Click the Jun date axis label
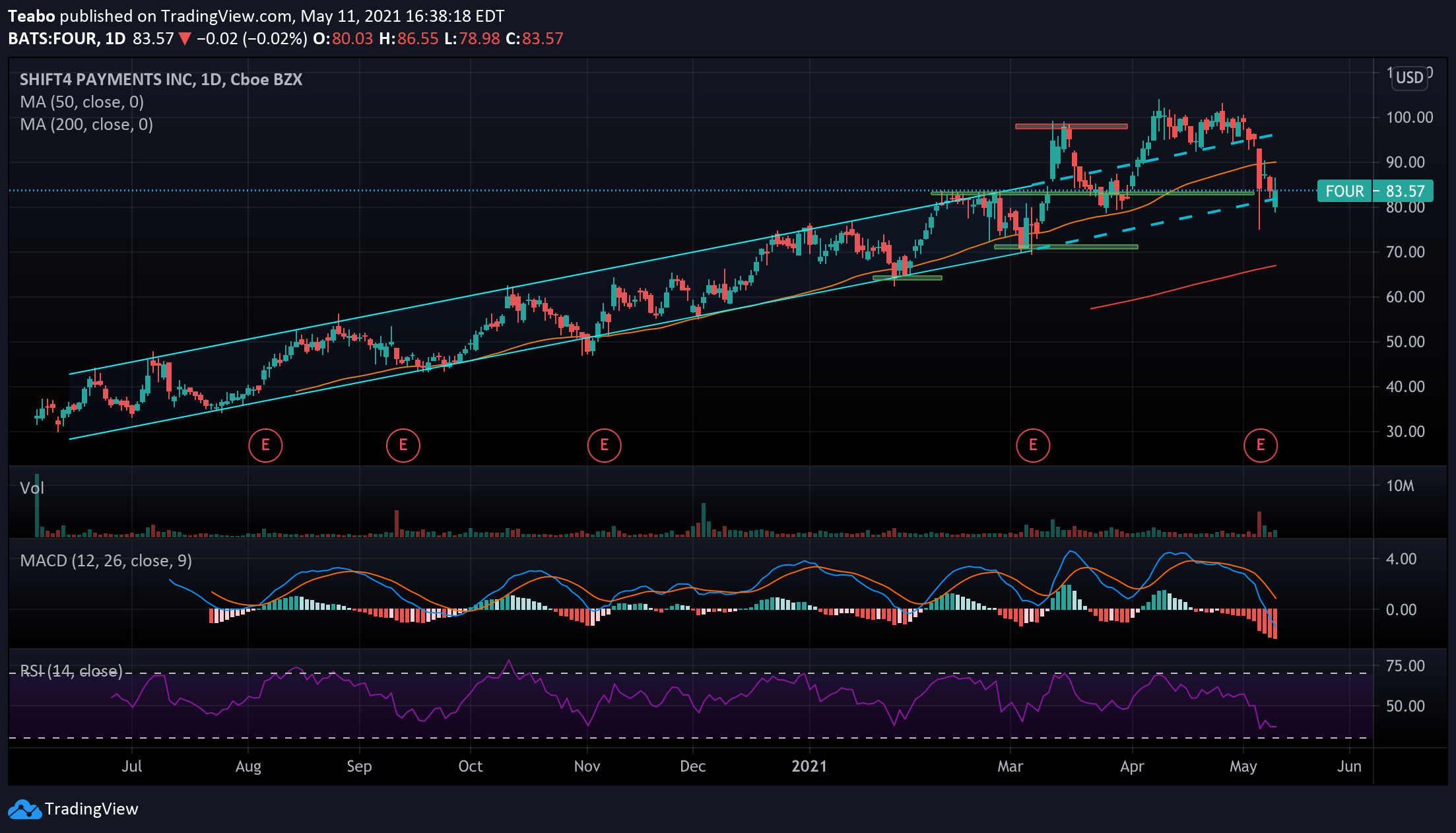 (1350, 766)
